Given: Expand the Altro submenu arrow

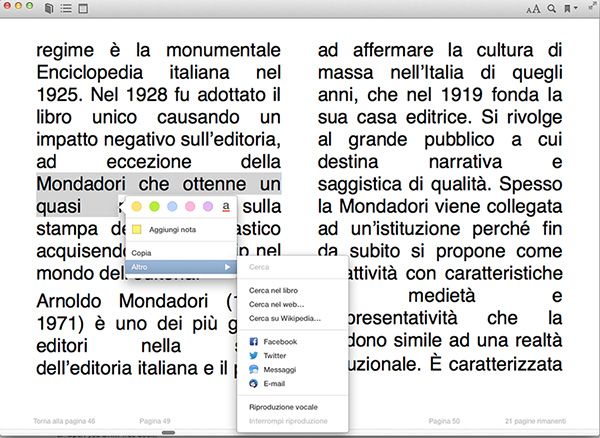Looking at the screenshot, I should pyautogui.click(x=227, y=267).
